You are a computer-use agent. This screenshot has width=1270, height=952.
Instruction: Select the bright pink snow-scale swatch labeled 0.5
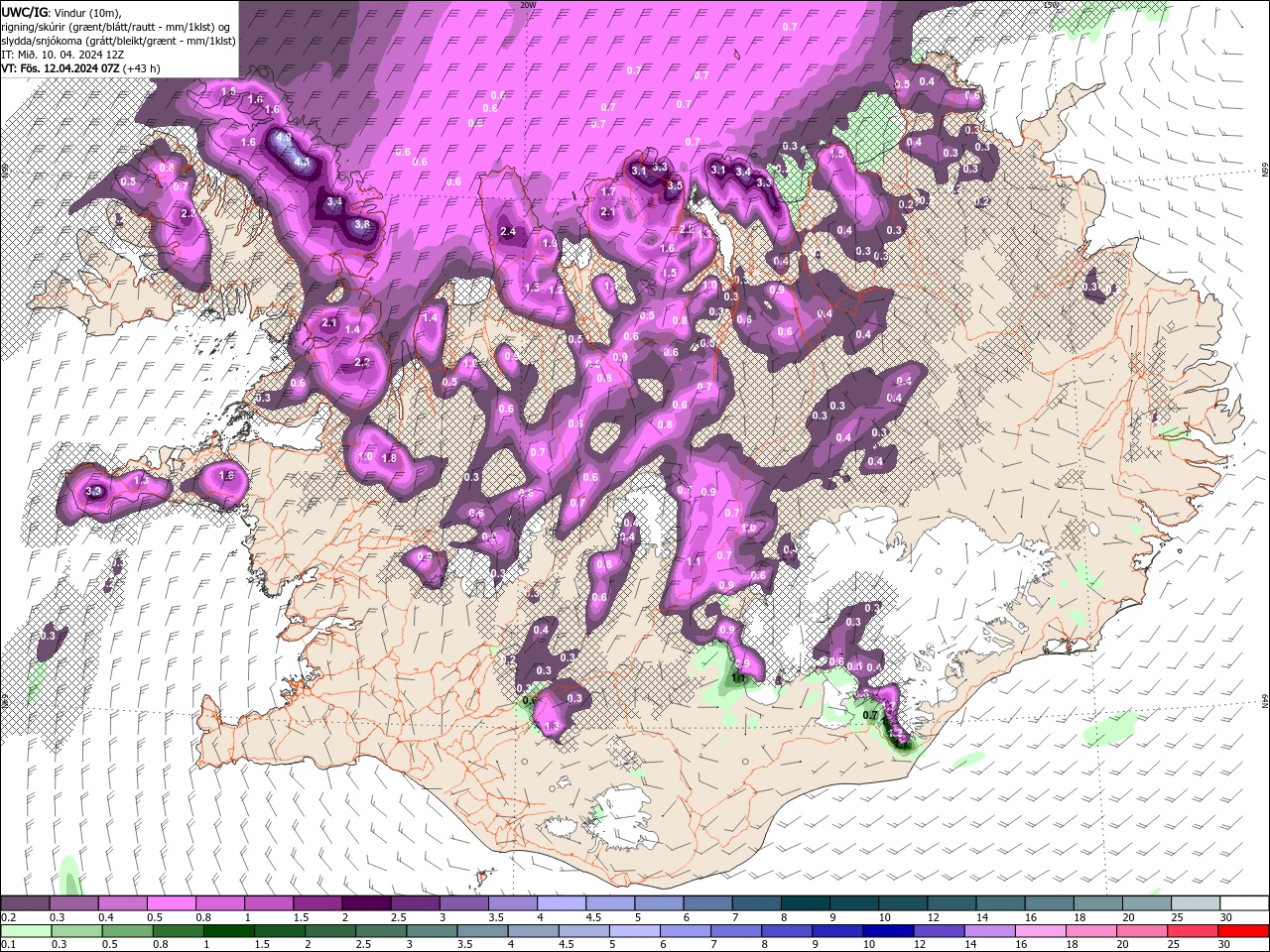point(171,902)
